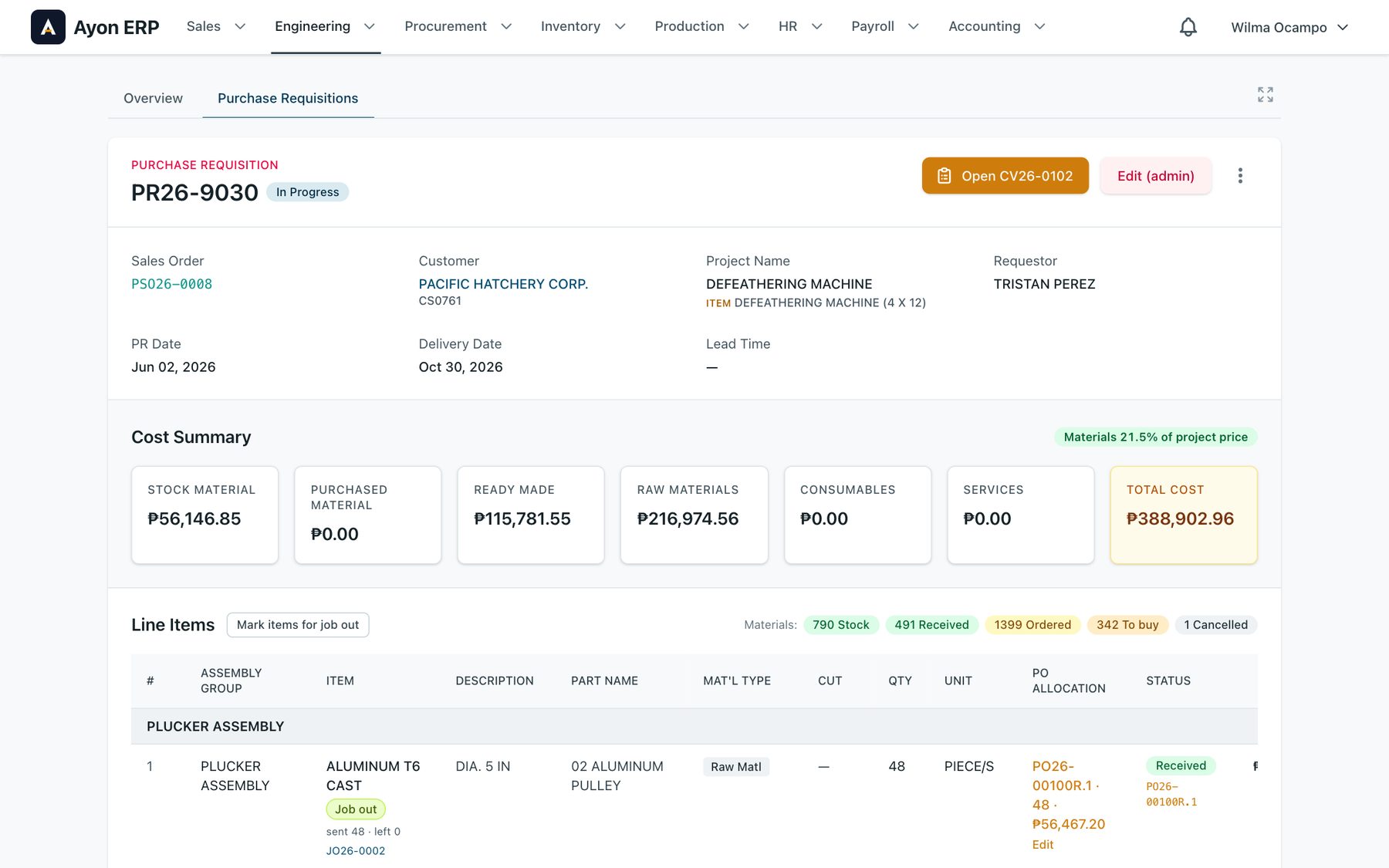The image size is (1389, 868).
Task: Click the 1399 Ordered badge
Action: coord(1032,625)
